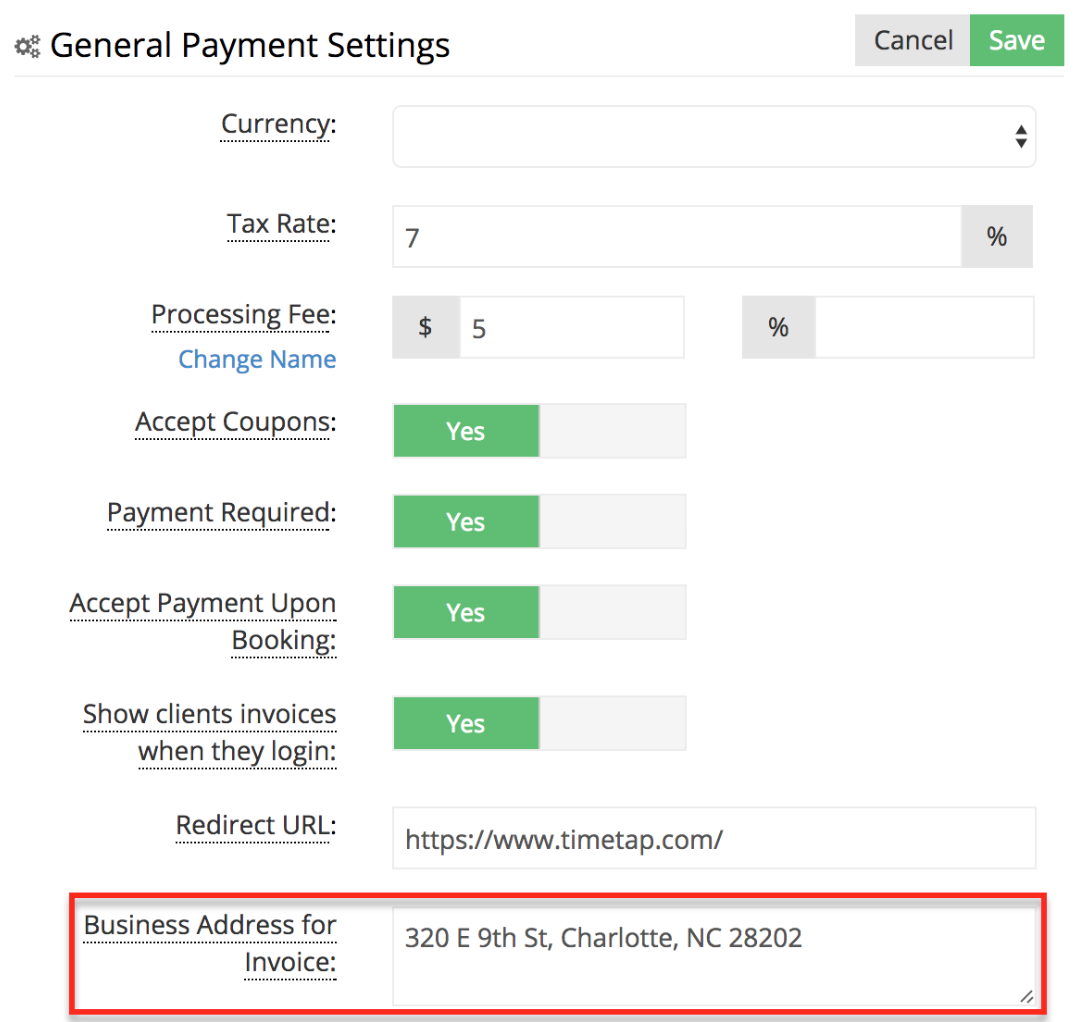Turn off showing clients invoices when they login

pos(610,722)
